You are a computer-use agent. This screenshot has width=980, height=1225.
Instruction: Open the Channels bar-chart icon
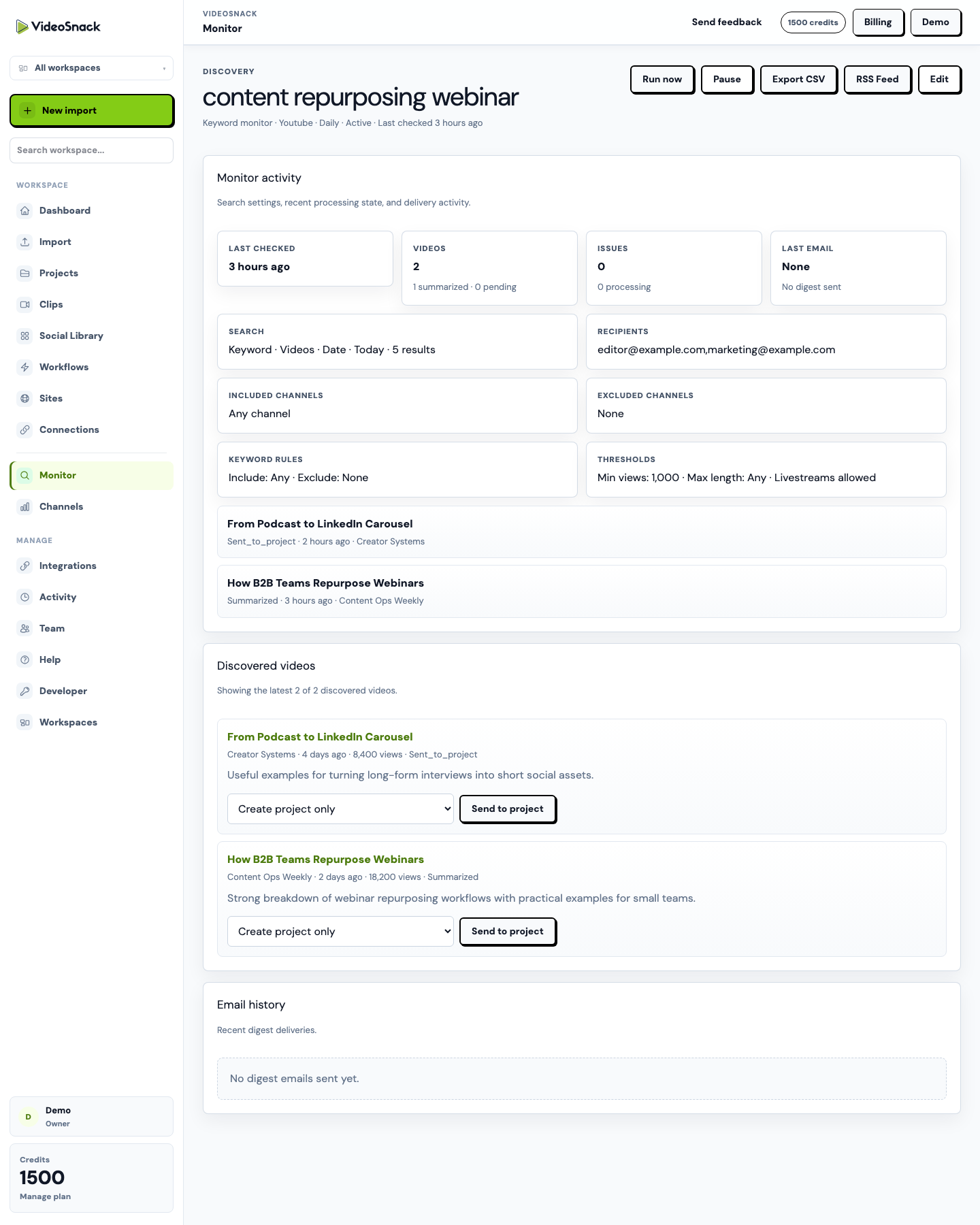[x=24, y=506]
